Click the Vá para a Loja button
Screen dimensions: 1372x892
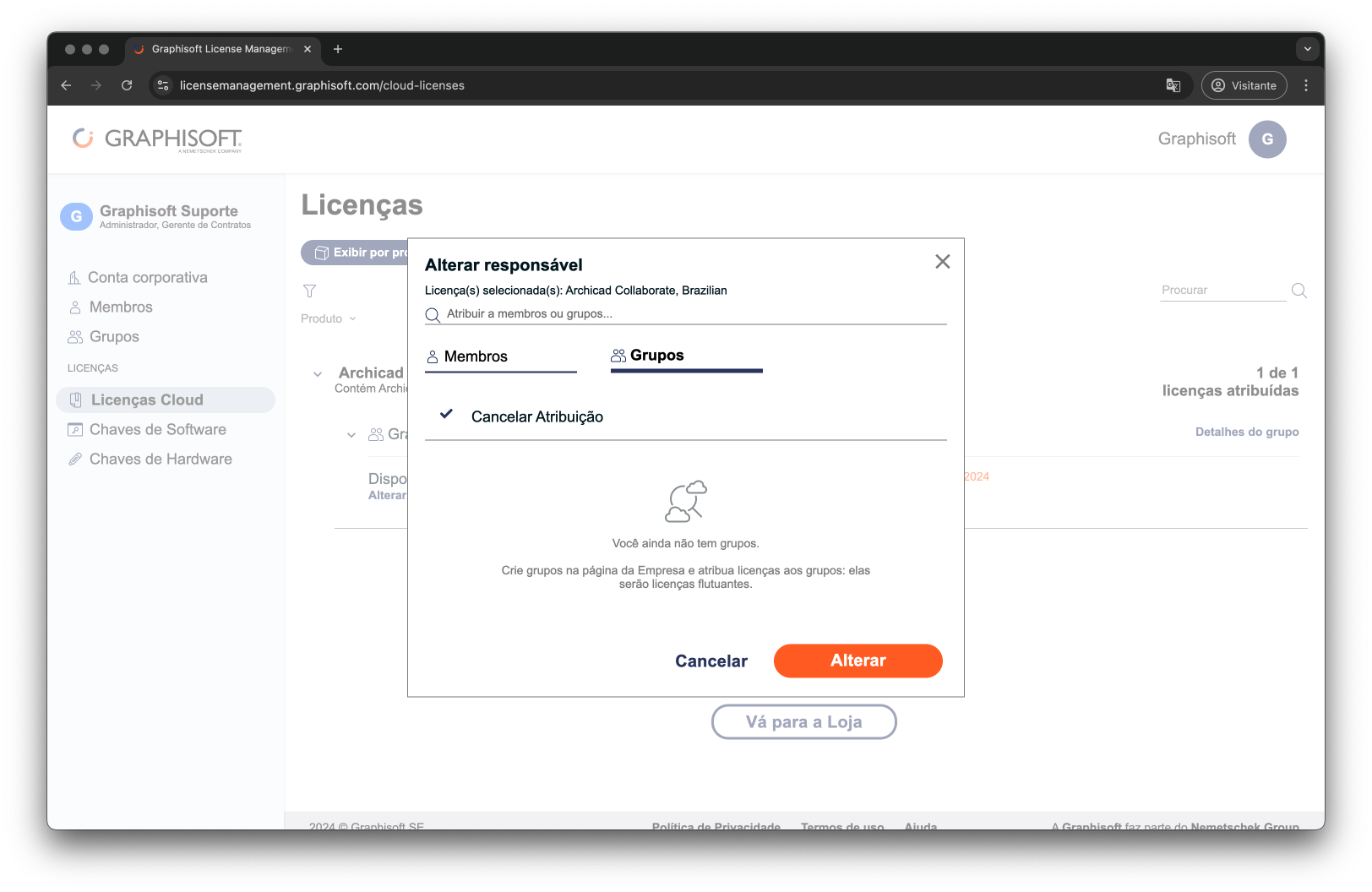tap(803, 722)
